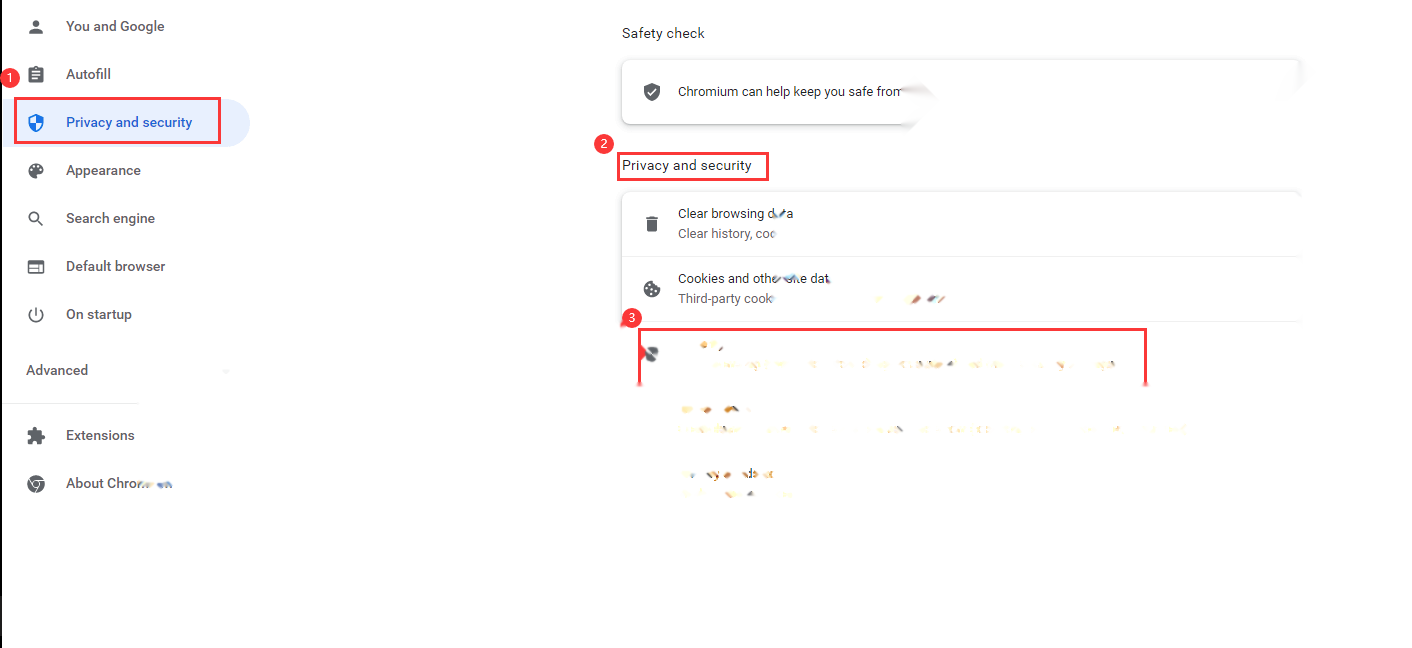The width and height of the screenshot is (1412, 648).
Task: Click the Safety check Chromium card
Action: [960, 92]
